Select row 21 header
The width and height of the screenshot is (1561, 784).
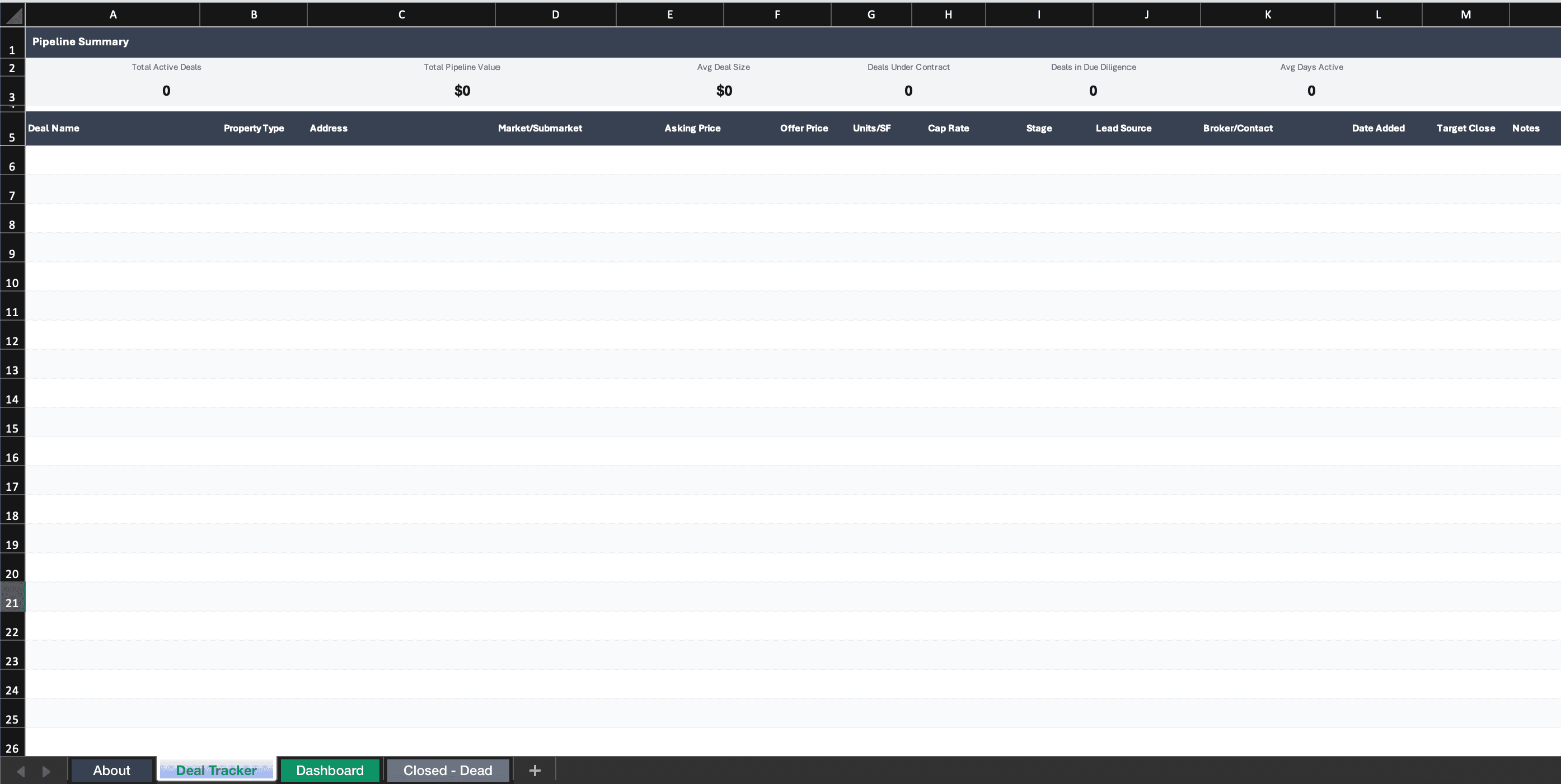12,603
